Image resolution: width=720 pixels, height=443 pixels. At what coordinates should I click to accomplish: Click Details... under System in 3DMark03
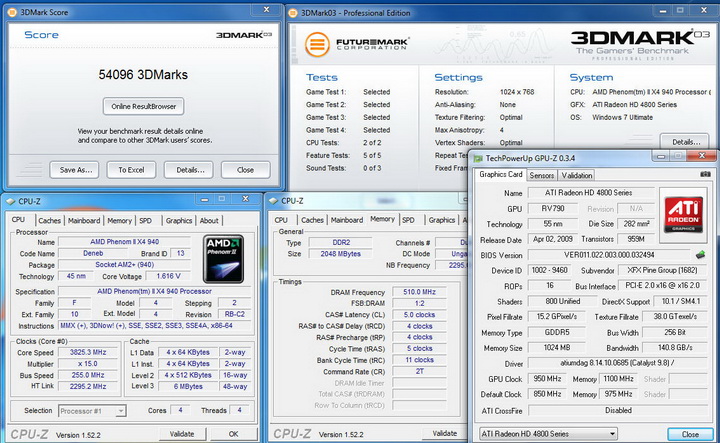click(686, 141)
